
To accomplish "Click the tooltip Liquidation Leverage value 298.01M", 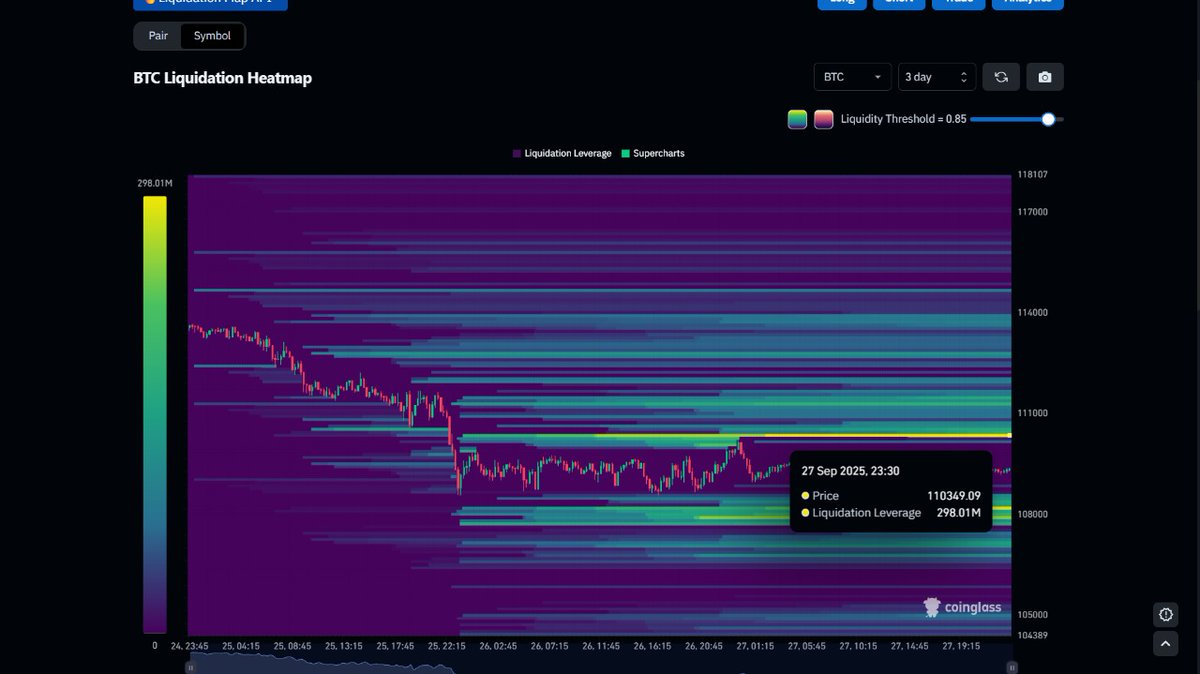I will [x=959, y=513].
